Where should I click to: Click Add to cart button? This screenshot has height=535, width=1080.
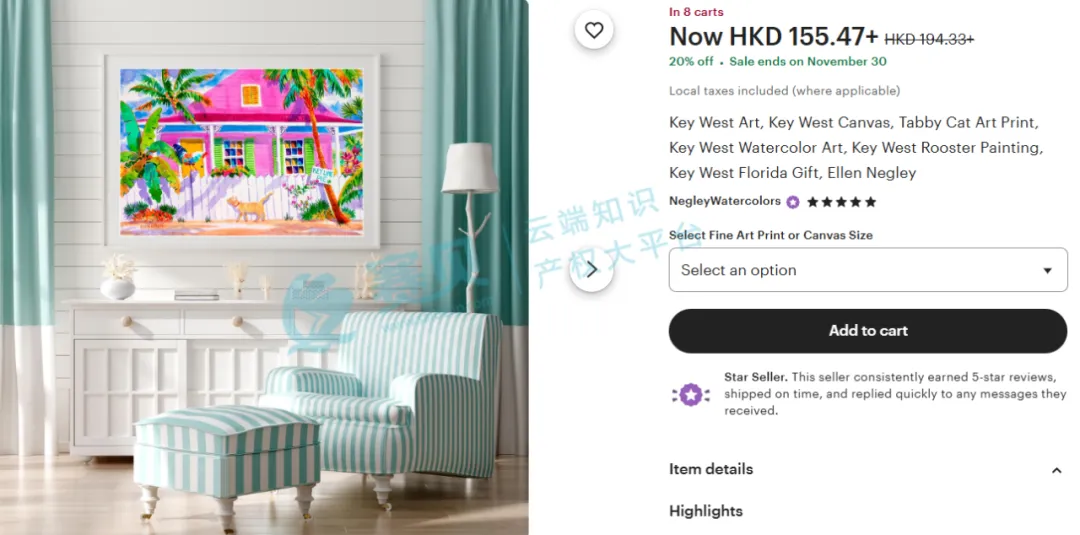pyautogui.click(x=868, y=331)
